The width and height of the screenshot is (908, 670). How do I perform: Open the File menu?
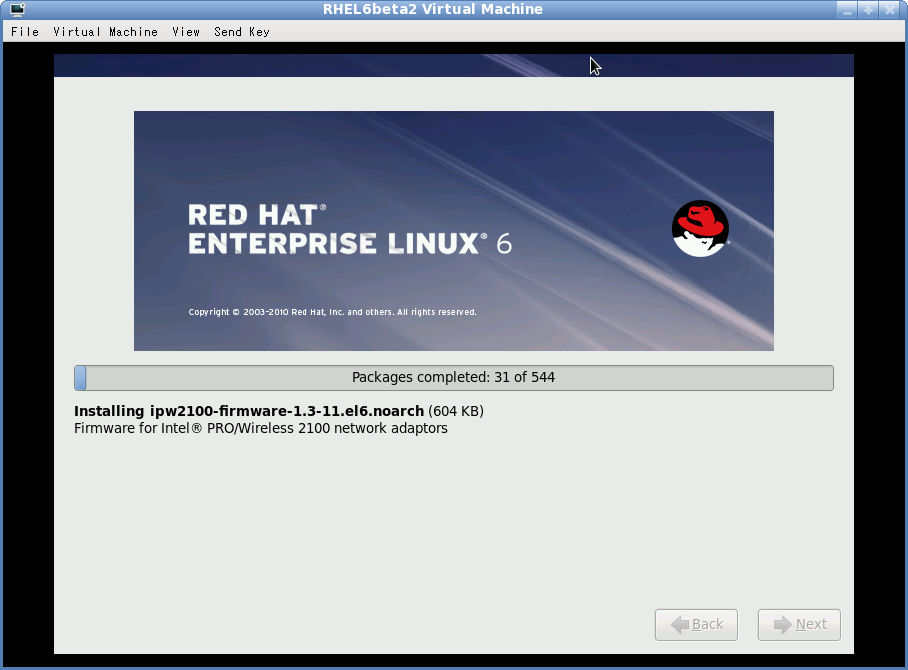(x=25, y=32)
